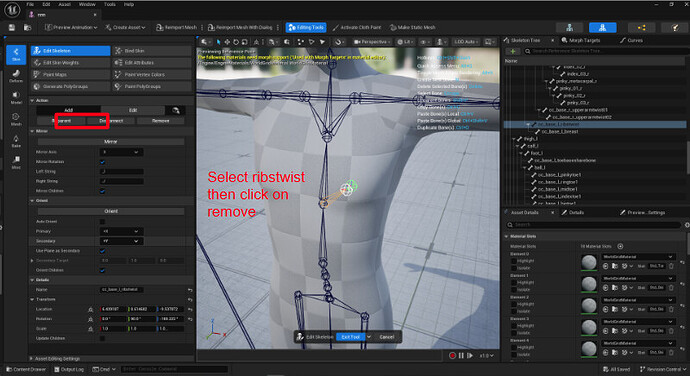Toggle the Auto Orient checkbox

click(x=103, y=221)
